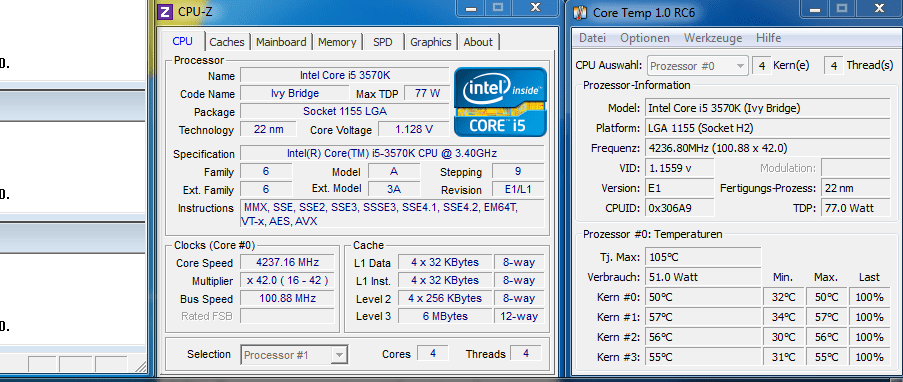Click the Core Speed value 4237.16 MHz
This screenshot has width=903, height=382.
pos(287,262)
